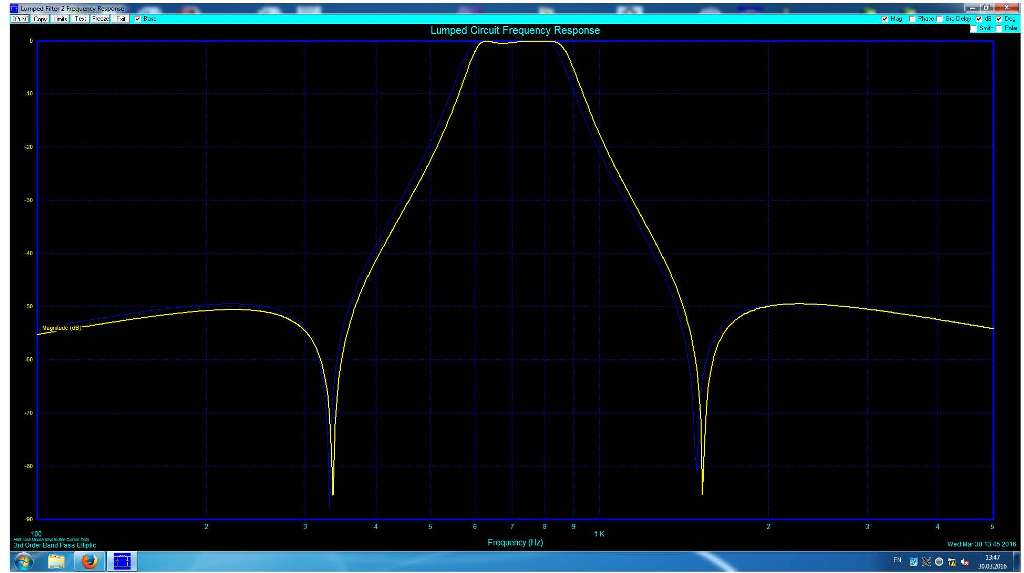Viewport: 1024px width, 573px height.
Task: Select the filter application taskbar icon
Action: point(122,561)
